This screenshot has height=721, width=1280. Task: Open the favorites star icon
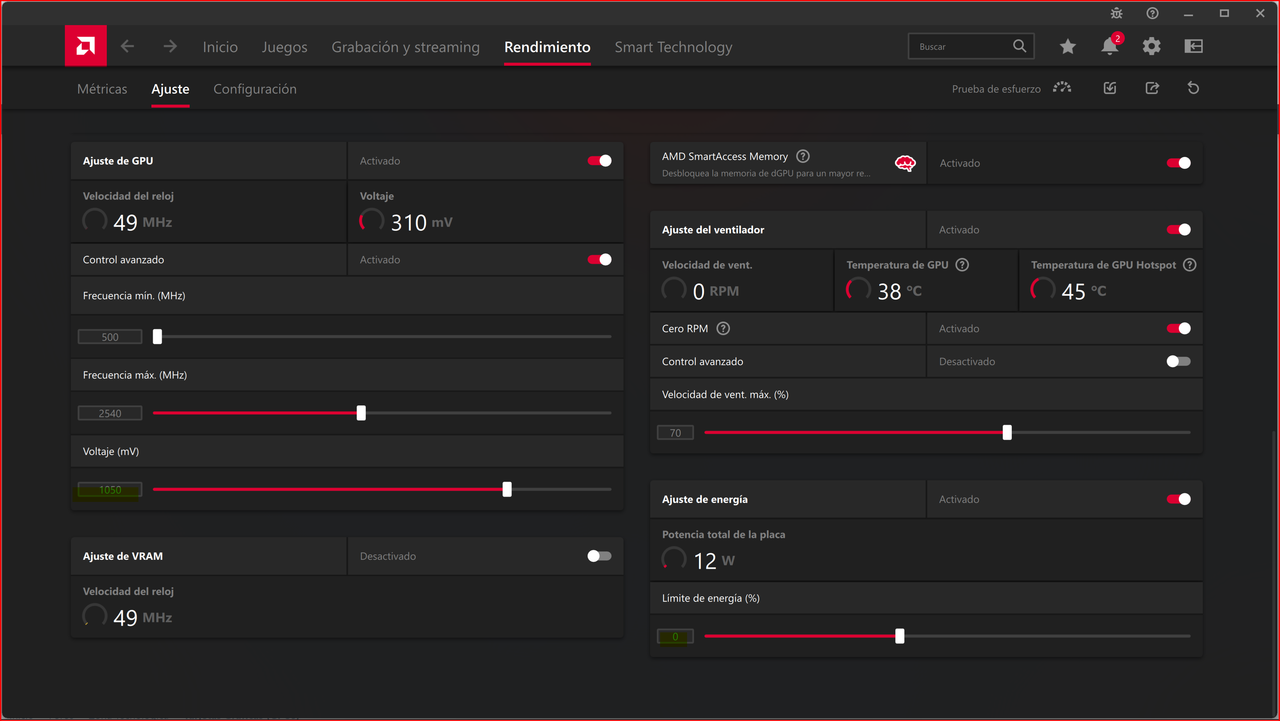point(1068,46)
